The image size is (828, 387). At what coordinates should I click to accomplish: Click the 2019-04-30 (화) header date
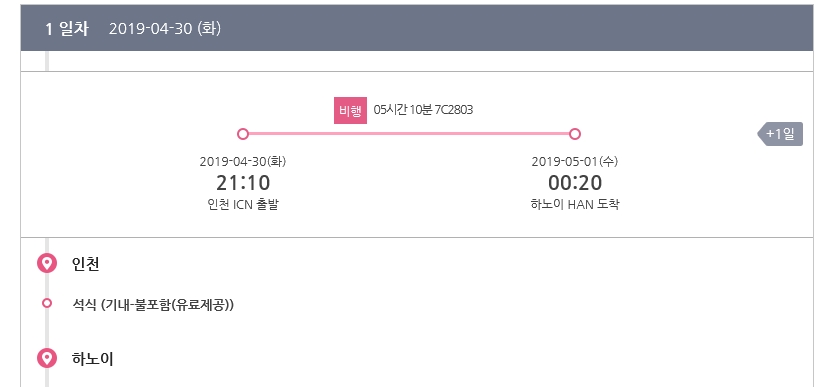tap(165, 29)
